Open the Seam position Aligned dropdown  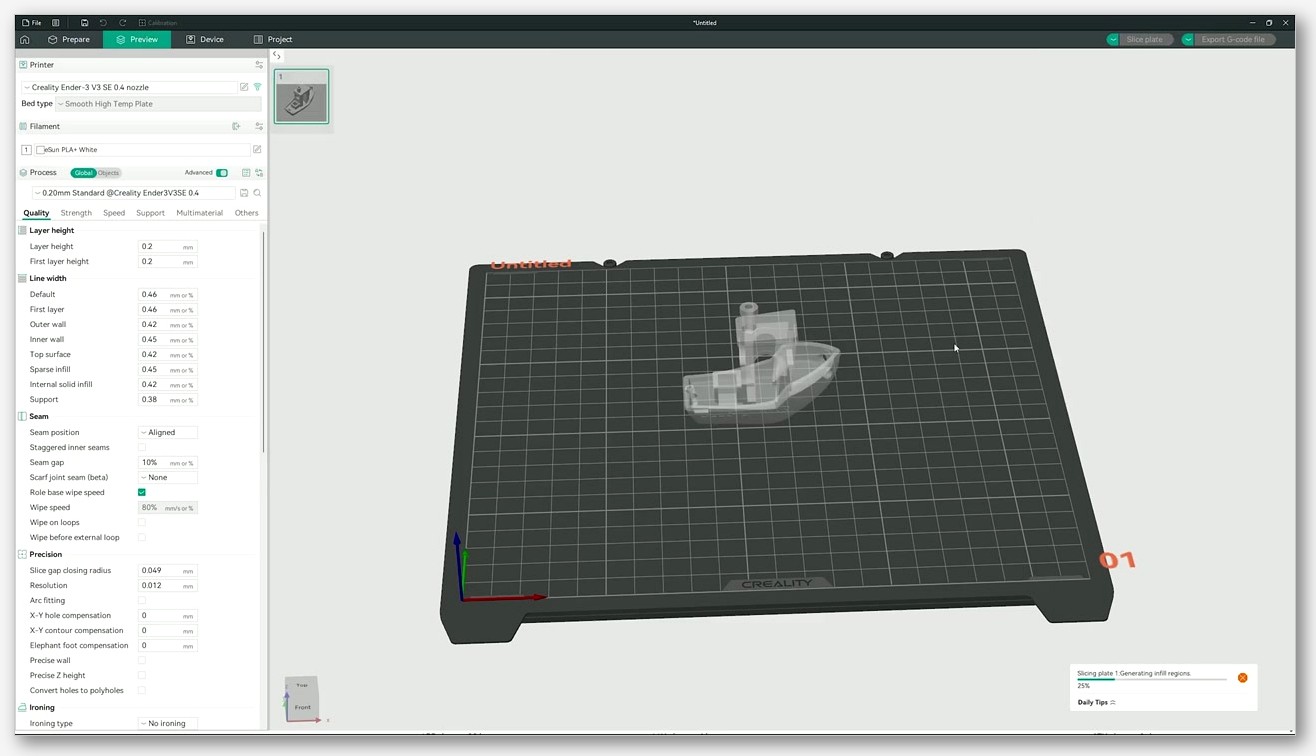pyautogui.click(x=167, y=432)
